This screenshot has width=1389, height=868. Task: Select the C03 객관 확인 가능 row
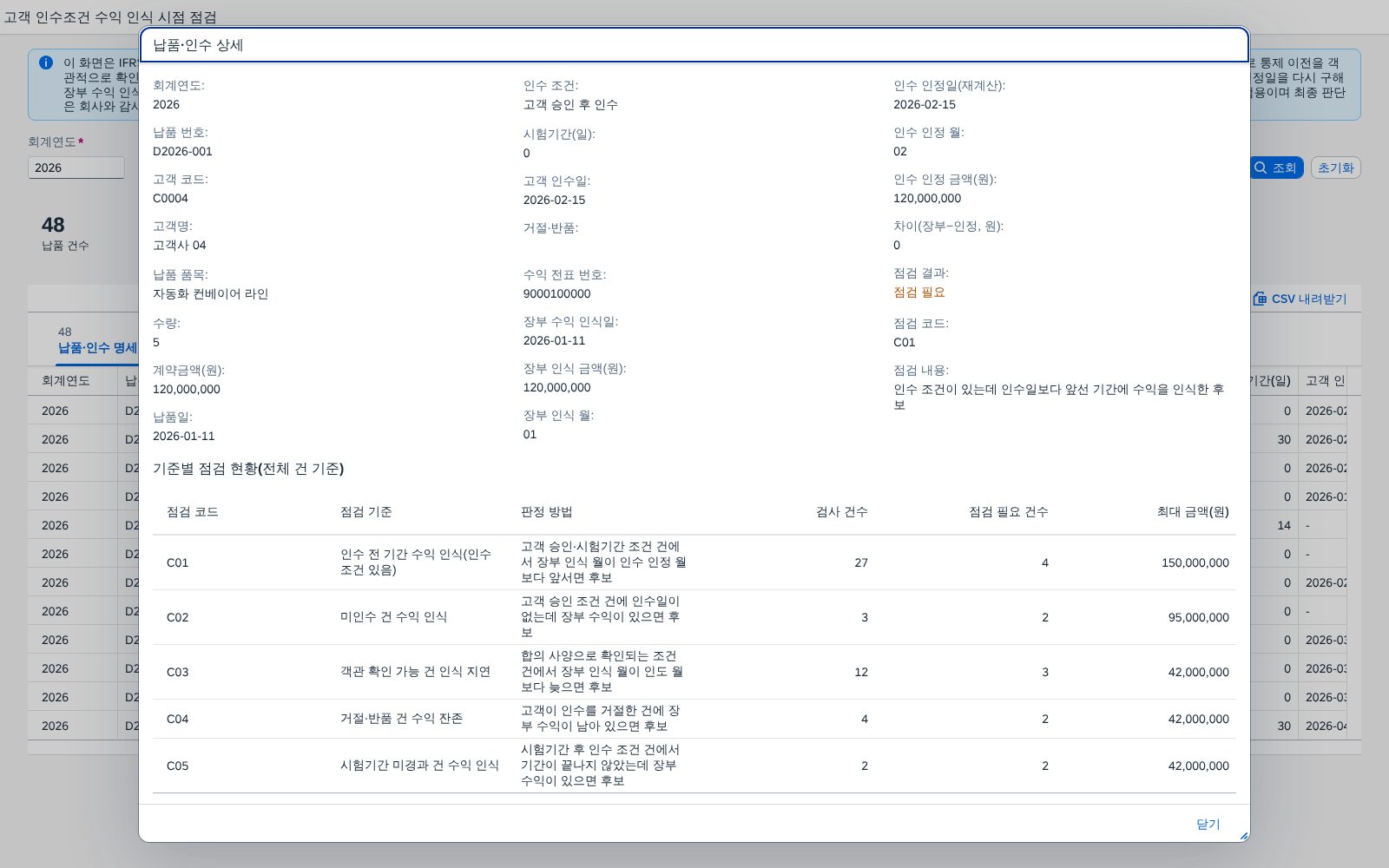pyautogui.click(x=694, y=672)
